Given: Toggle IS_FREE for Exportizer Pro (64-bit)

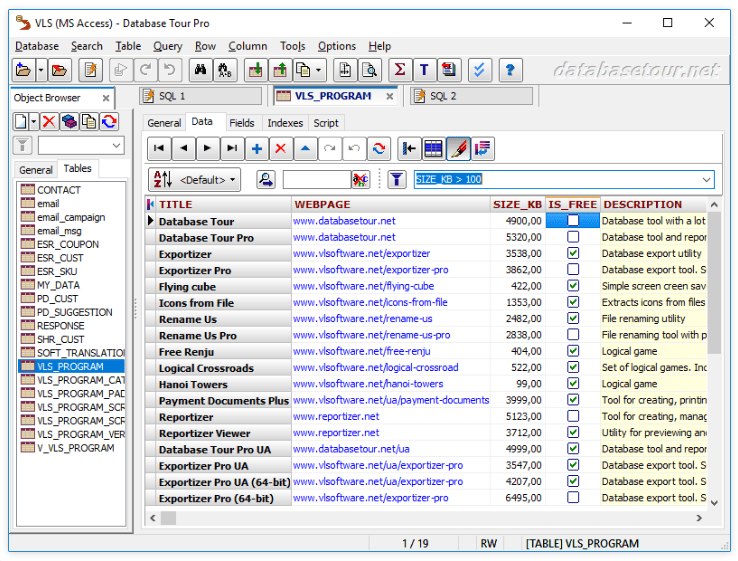Looking at the screenshot, I should coord(573,497).
